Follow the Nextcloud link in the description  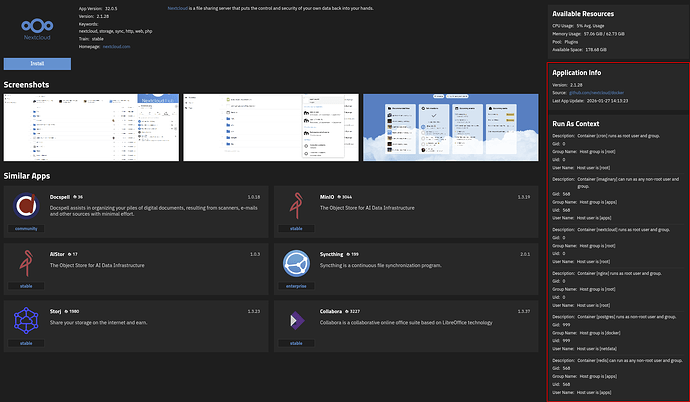(177, 8)
